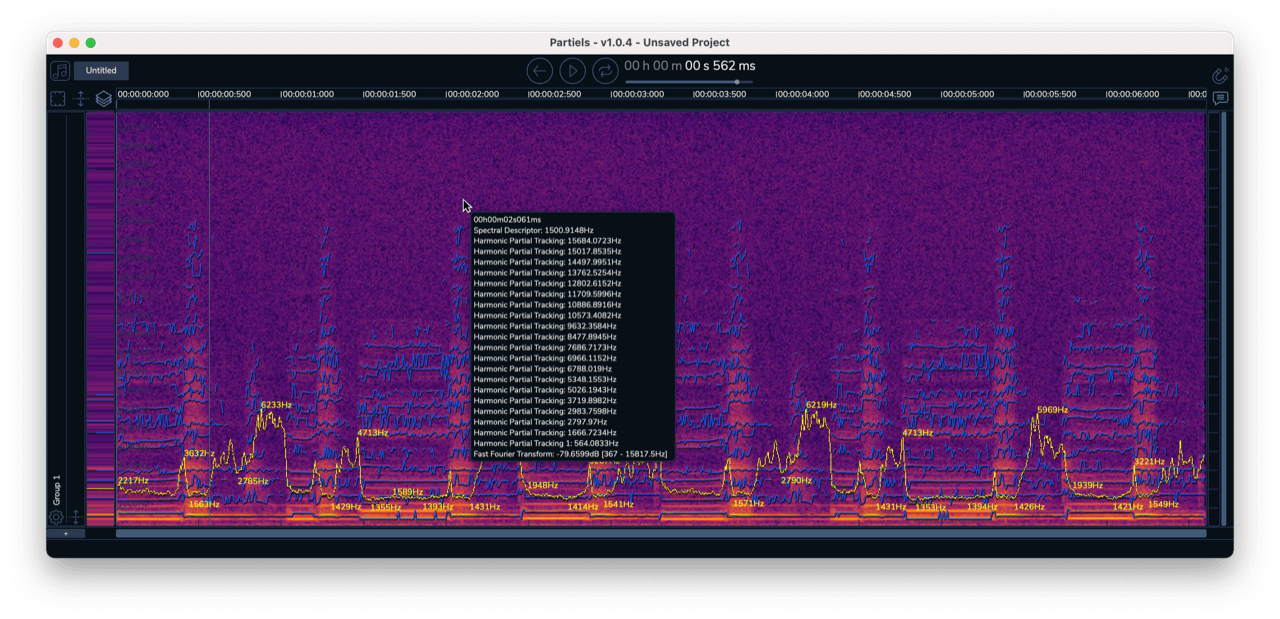This screenshot has width=1280, height=619.
Task: Click the horizontal scrollbar at the bottom
Action: pyautogui.click(x=660, y=534)
